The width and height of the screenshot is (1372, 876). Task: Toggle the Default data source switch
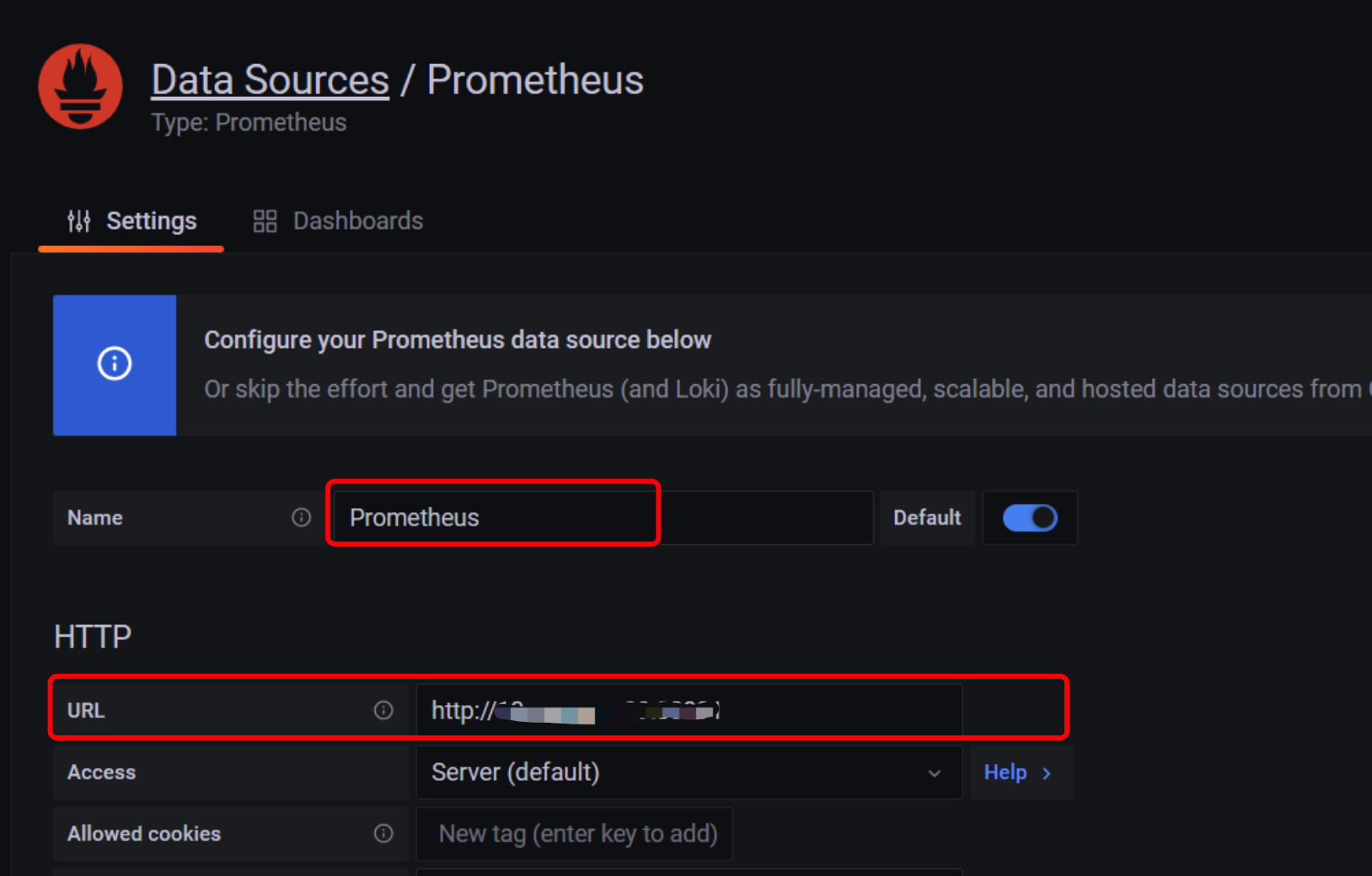pos(1029,517)
